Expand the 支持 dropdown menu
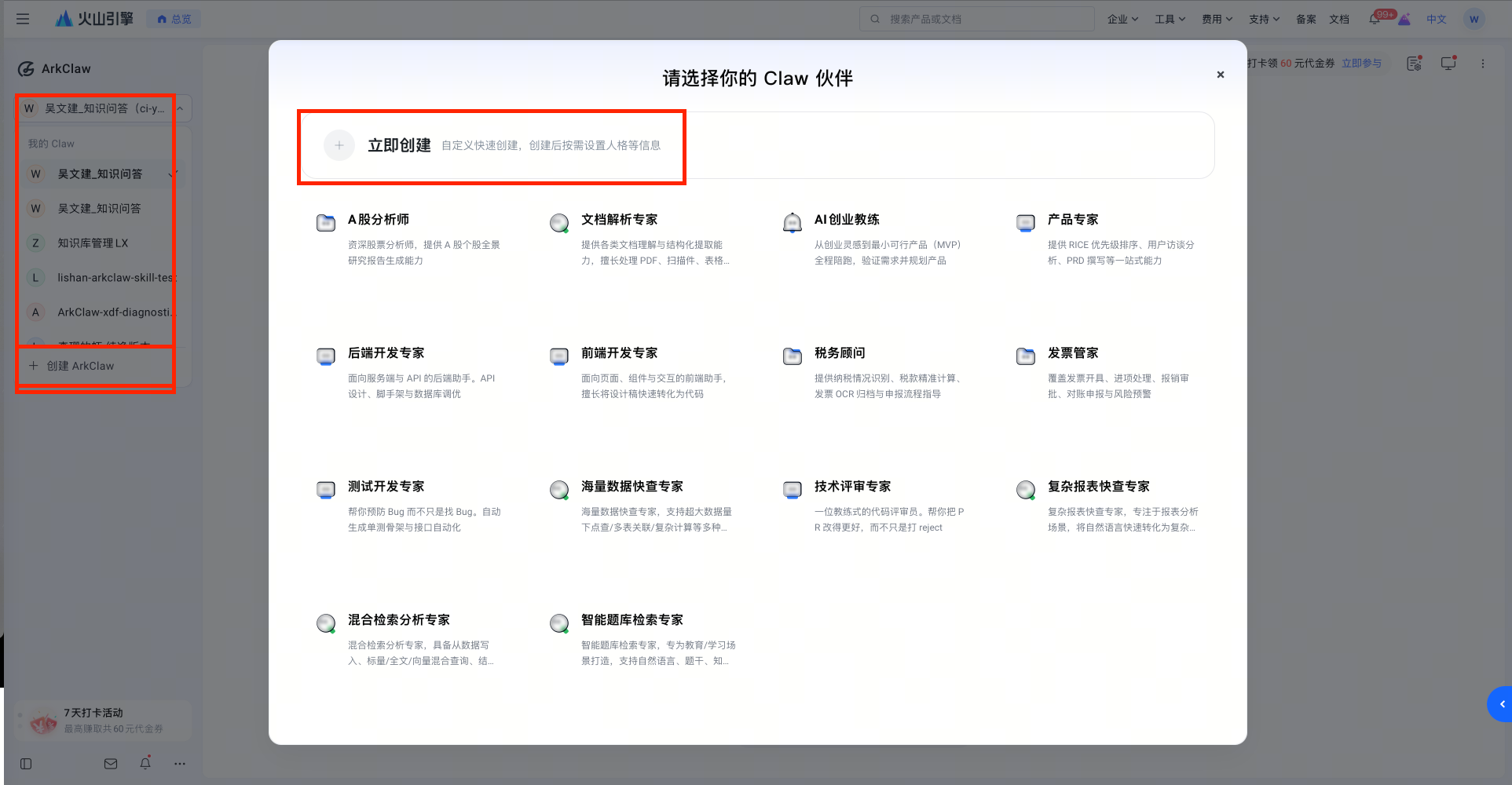 (x=1264, y=19)
